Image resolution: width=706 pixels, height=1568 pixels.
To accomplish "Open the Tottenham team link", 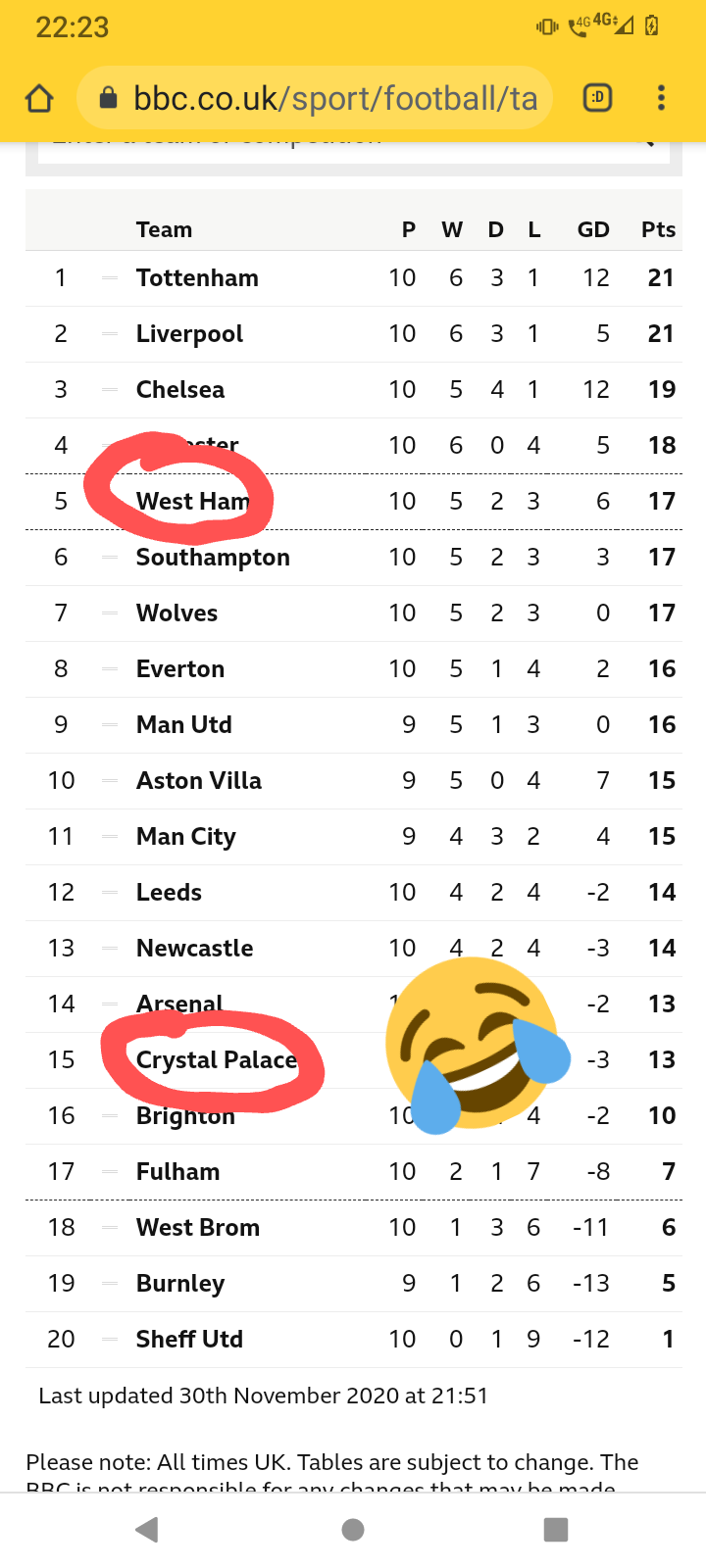I will (197, 278).
